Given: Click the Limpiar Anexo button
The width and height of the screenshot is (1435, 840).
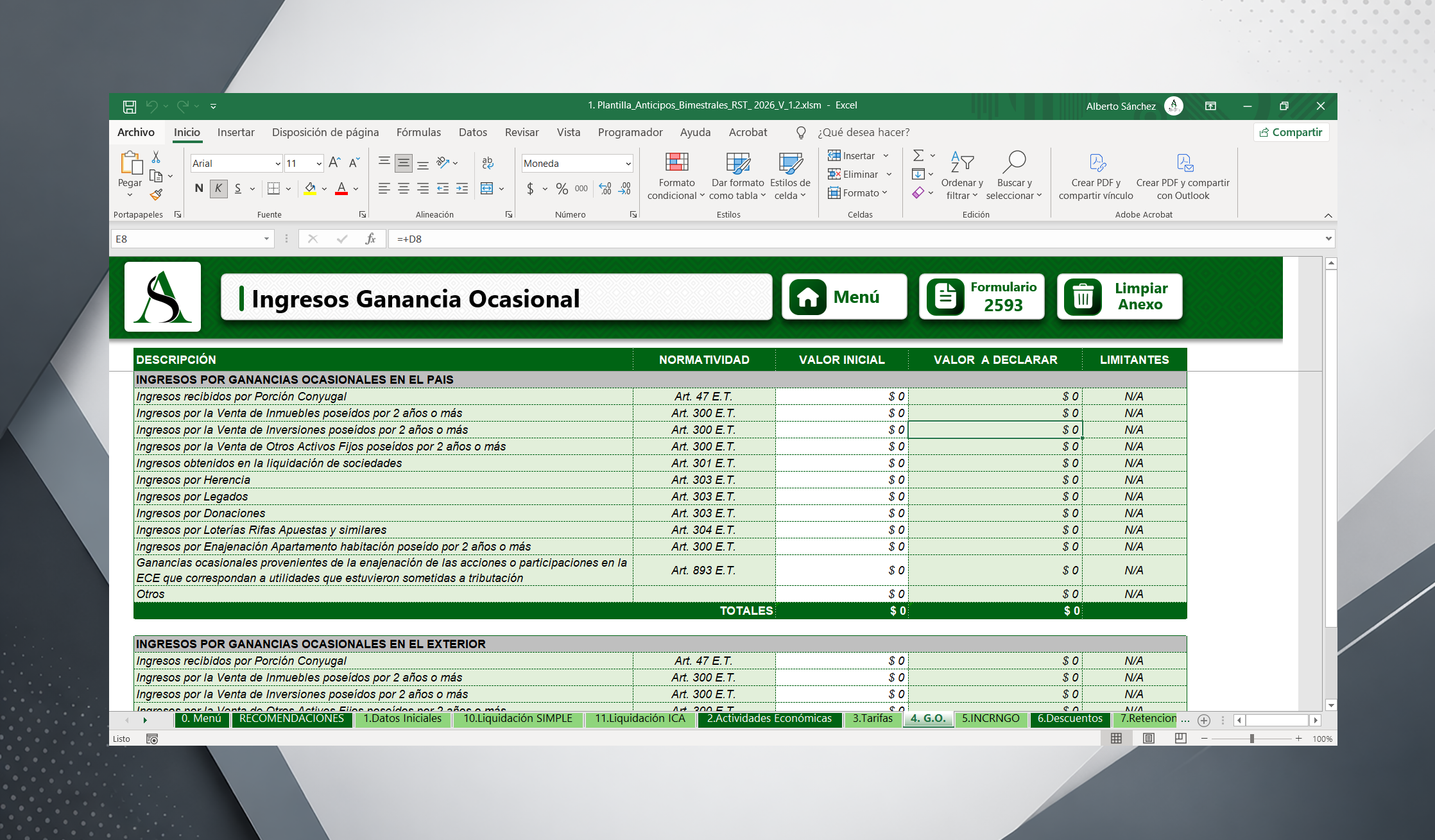Looking at the screenshot, I should tap(1120, 296).
